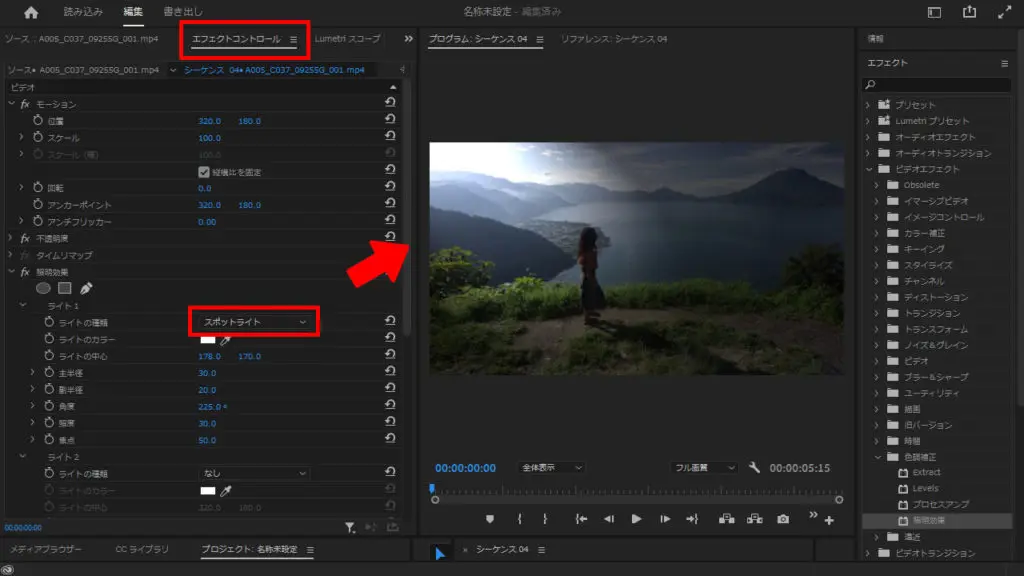Pick light color with the eyedropper for ライト1
The width and height of the screenshot is (1024, 576).
coord(225,340)
